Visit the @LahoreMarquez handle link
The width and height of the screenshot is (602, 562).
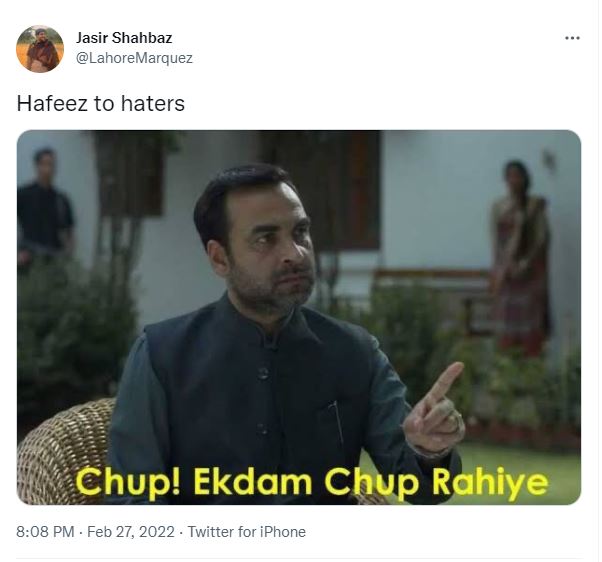point(134,58)
